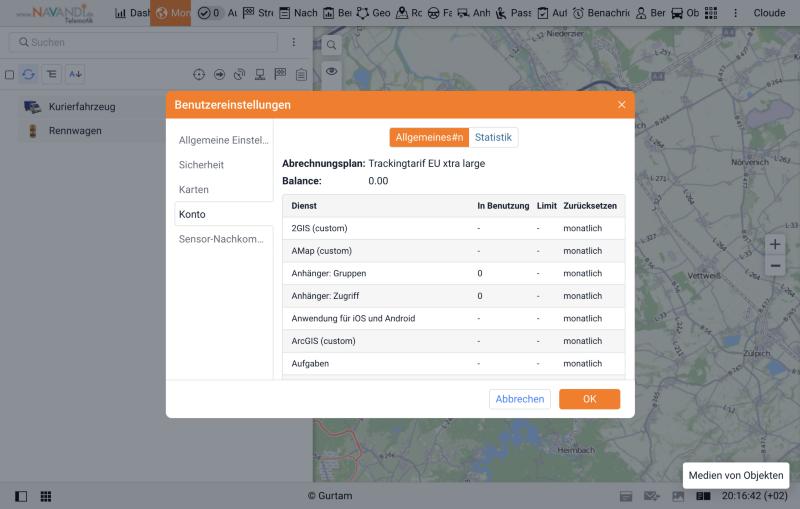Open the Geozonen polygon tab
The width and height of the screenshot is (800, 509).
[x=373, y=13]
